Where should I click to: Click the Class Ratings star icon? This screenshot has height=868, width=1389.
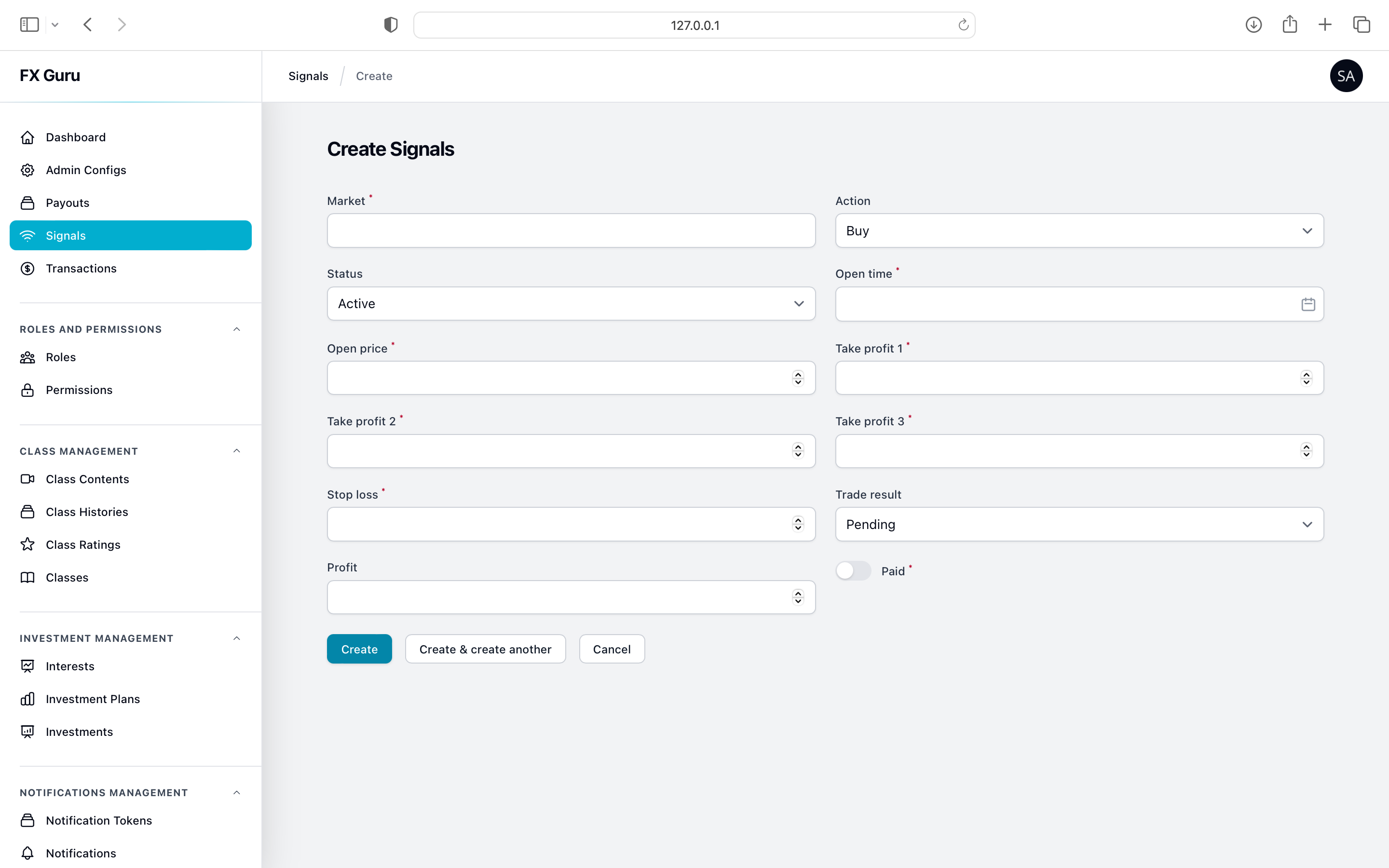(27, 544)
